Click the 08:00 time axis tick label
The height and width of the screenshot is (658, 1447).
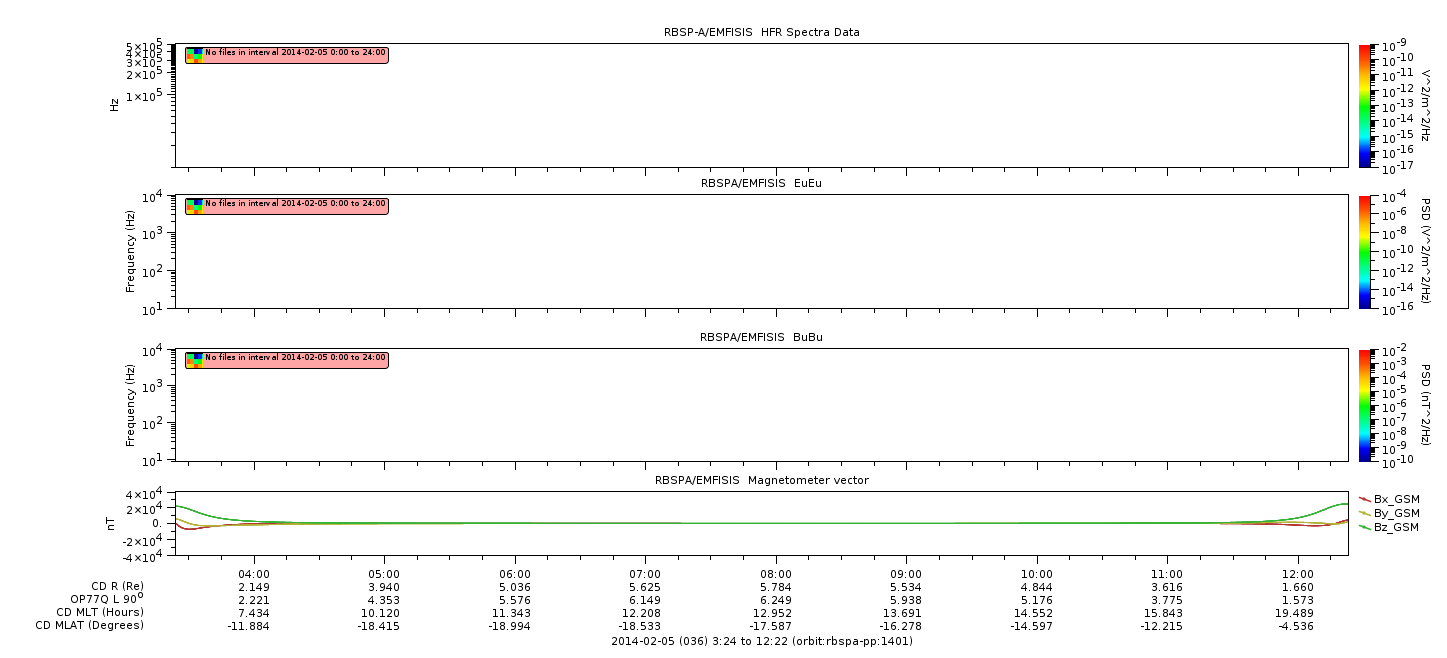pos(775,573)
